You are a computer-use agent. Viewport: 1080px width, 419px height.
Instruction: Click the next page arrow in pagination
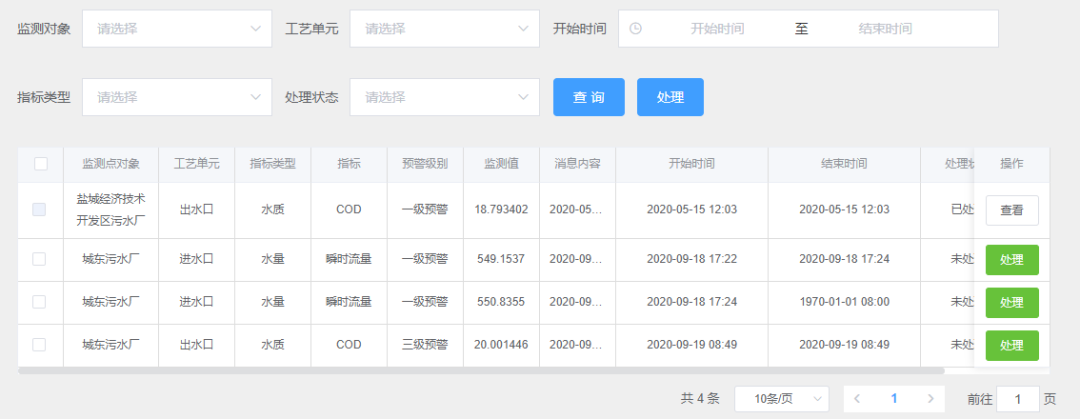[x=930, y=399]
